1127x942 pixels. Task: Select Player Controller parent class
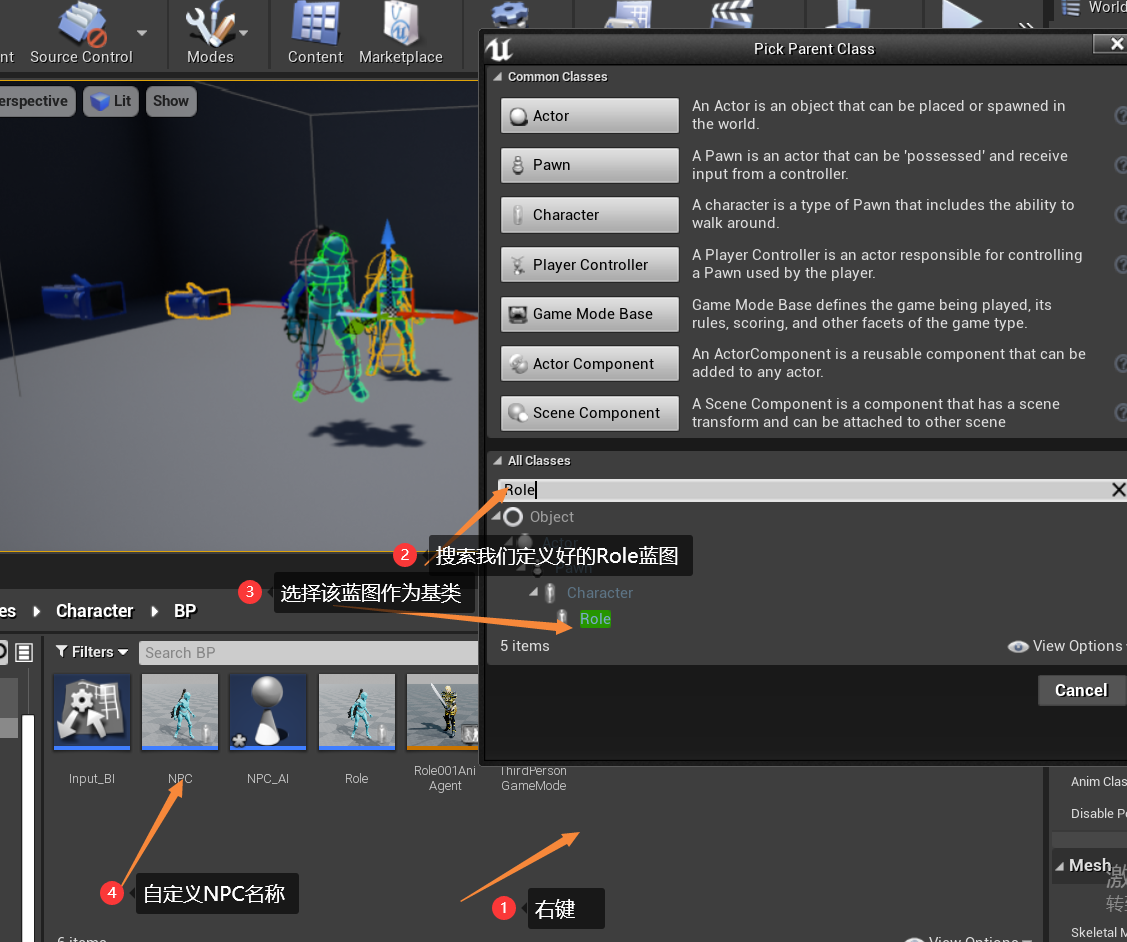[x=589, y=264]
